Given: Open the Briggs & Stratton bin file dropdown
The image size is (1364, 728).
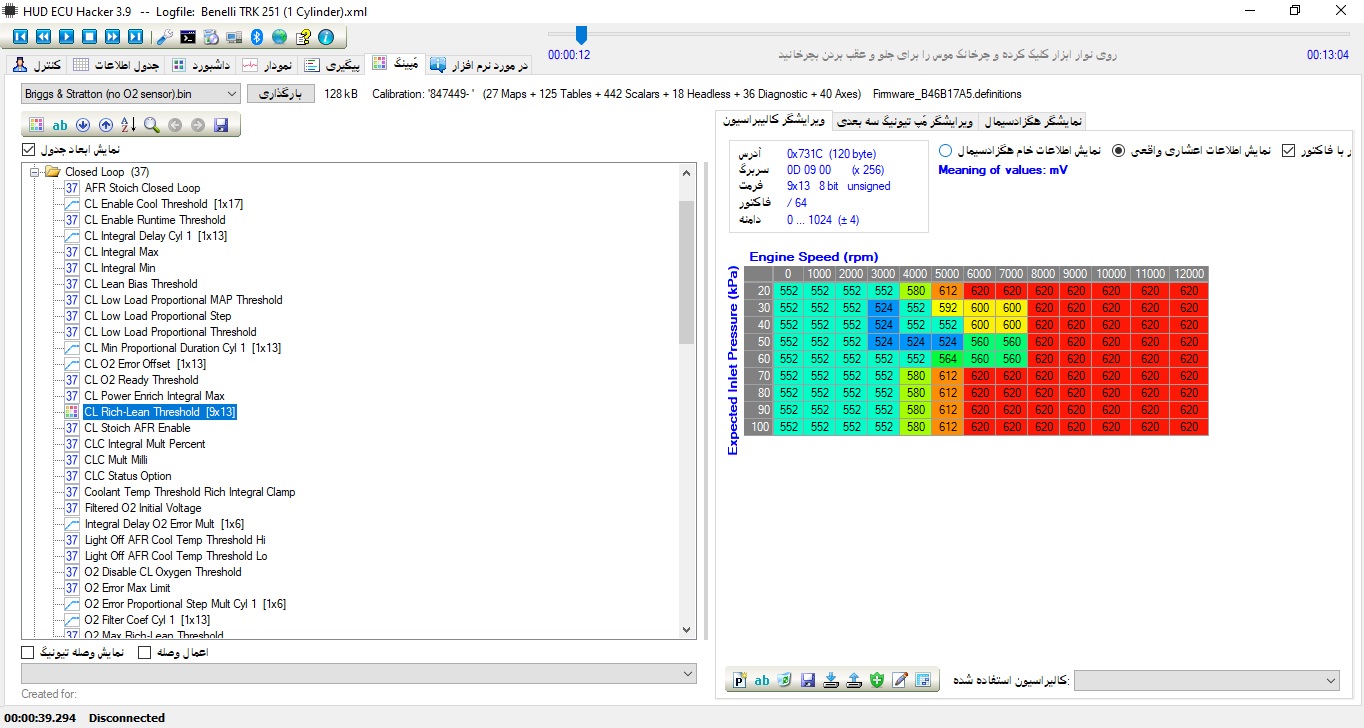Looking at the screenshot, I should tap(131, 94).
